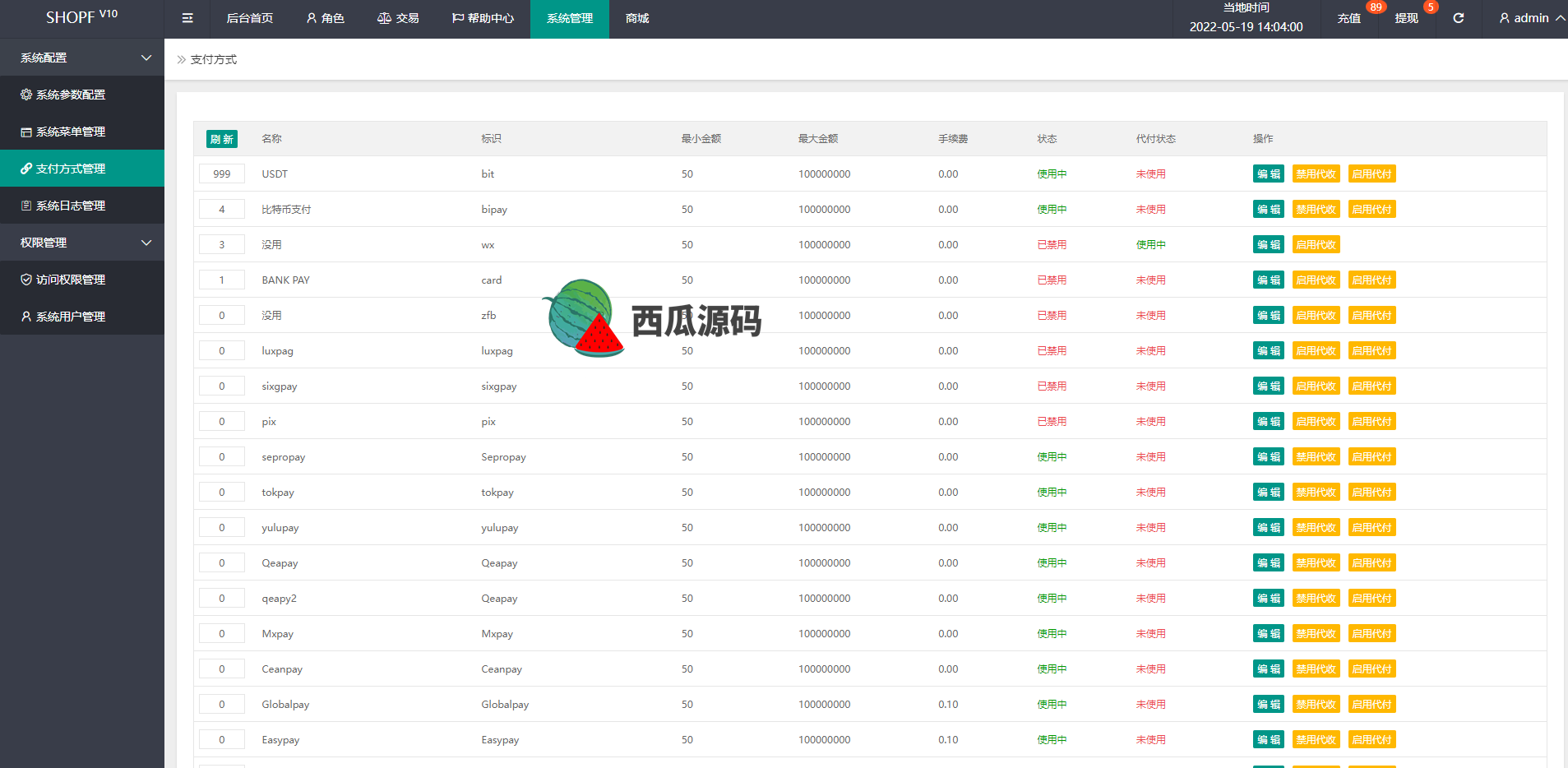The height and width of the screenshot is (768, 1568).
Task: Click the 代付状态 column header
Action: [1156, 139]
